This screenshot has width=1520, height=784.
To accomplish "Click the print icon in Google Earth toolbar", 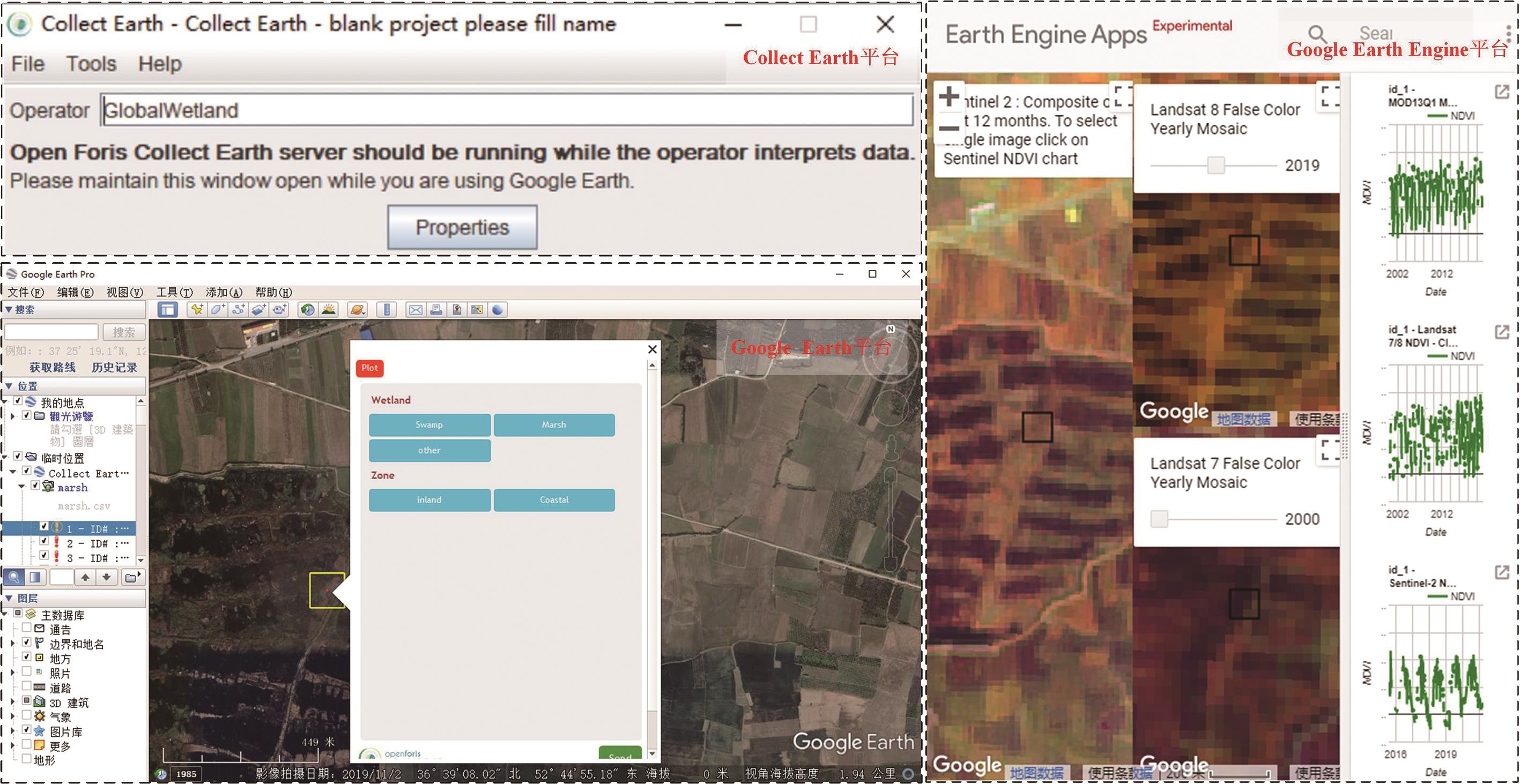I will pyautogui.click(x=436, y=309).
